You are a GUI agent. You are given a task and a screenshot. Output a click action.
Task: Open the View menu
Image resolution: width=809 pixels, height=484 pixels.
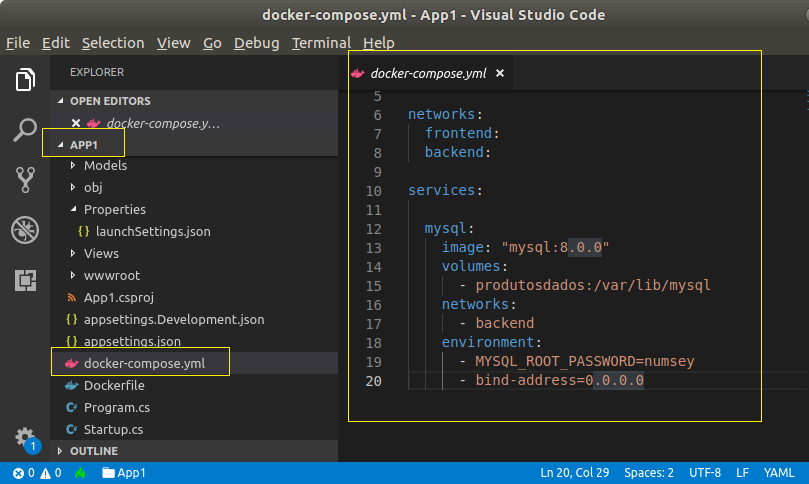[x=173, y=43]
